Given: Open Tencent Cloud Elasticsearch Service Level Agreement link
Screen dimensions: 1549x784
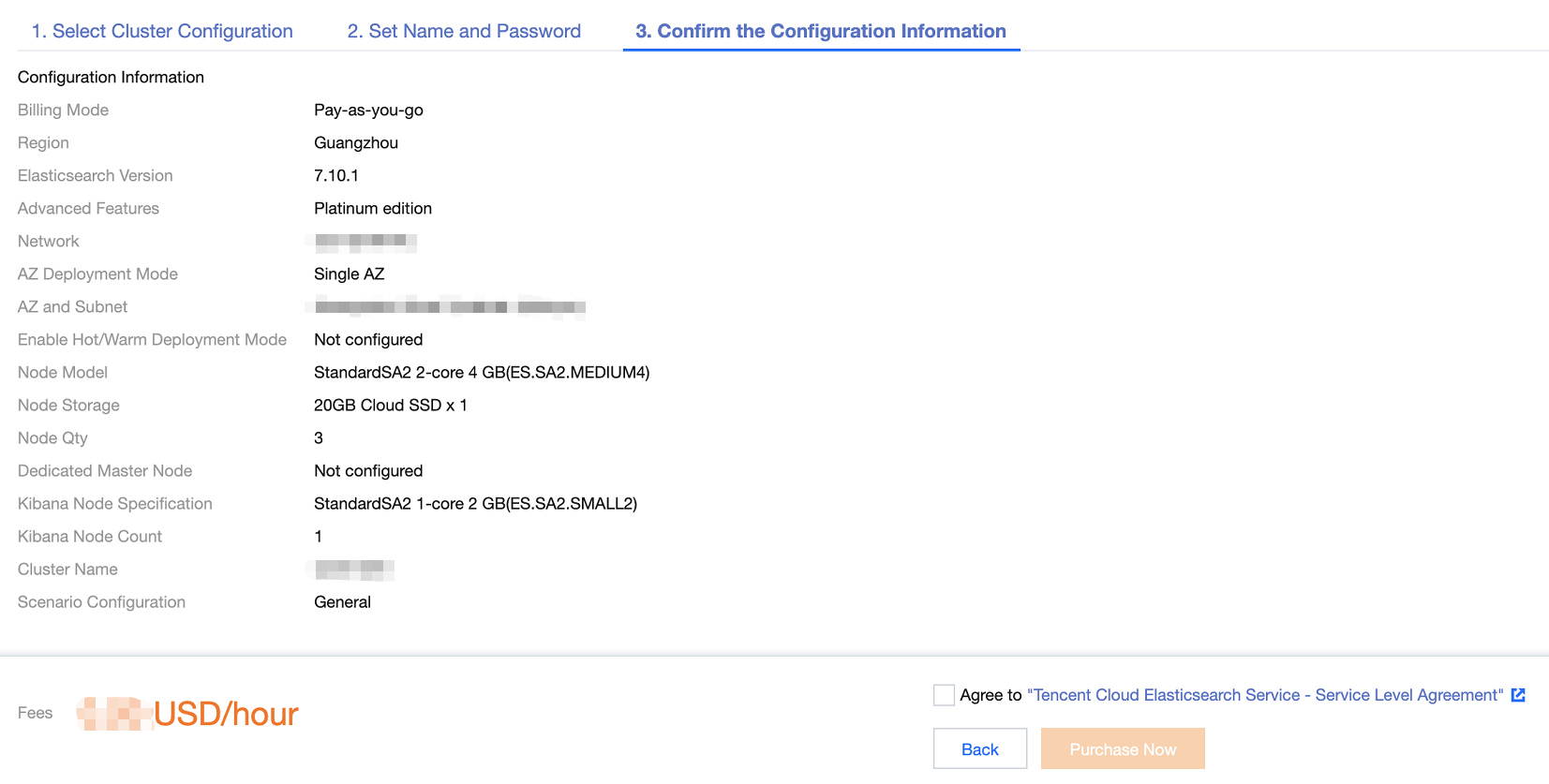Looking at the screenshot, I should point(1265,695).
